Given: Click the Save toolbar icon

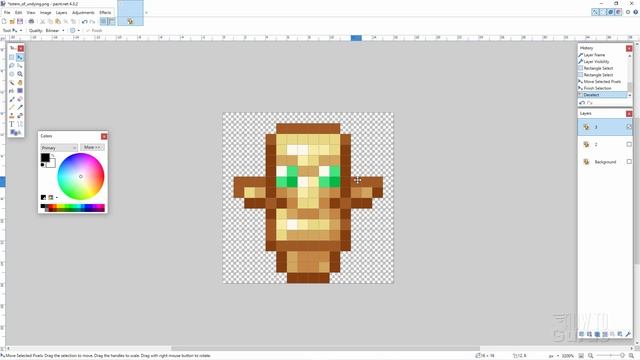Looking at the screenshot, I should [x=20, y=21].
